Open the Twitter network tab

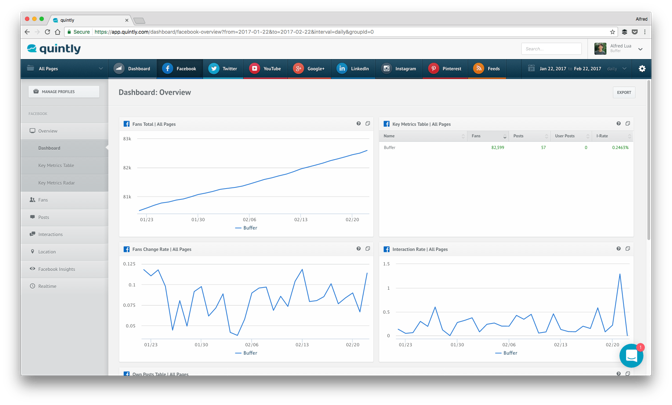click(x=222, y=69)
